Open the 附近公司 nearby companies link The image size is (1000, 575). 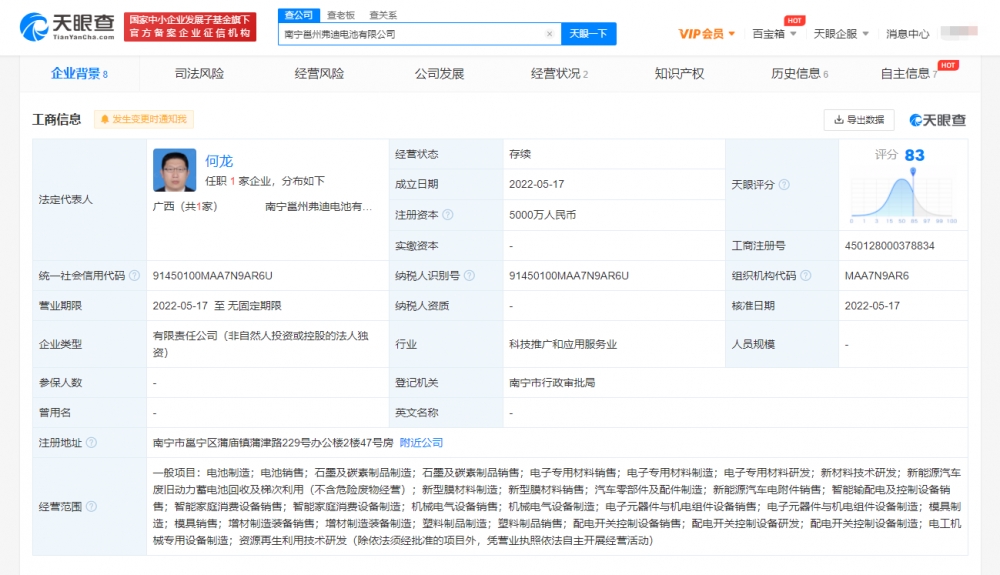(421, 442)
